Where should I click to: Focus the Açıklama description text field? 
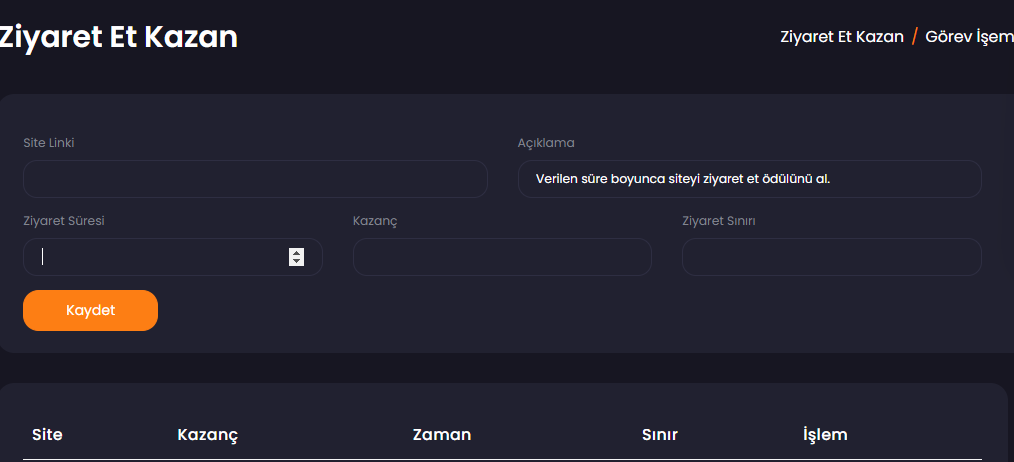pos(750,179)
